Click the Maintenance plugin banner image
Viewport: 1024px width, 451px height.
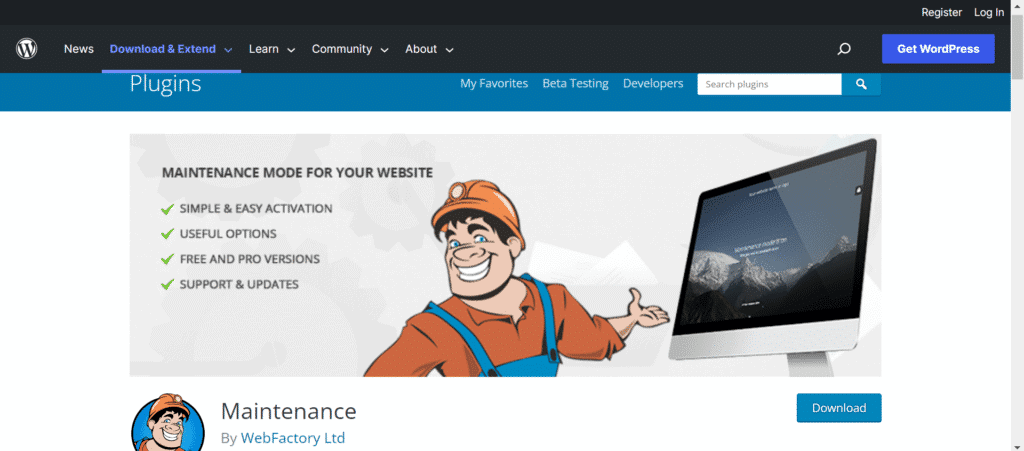tap(505, 255)
